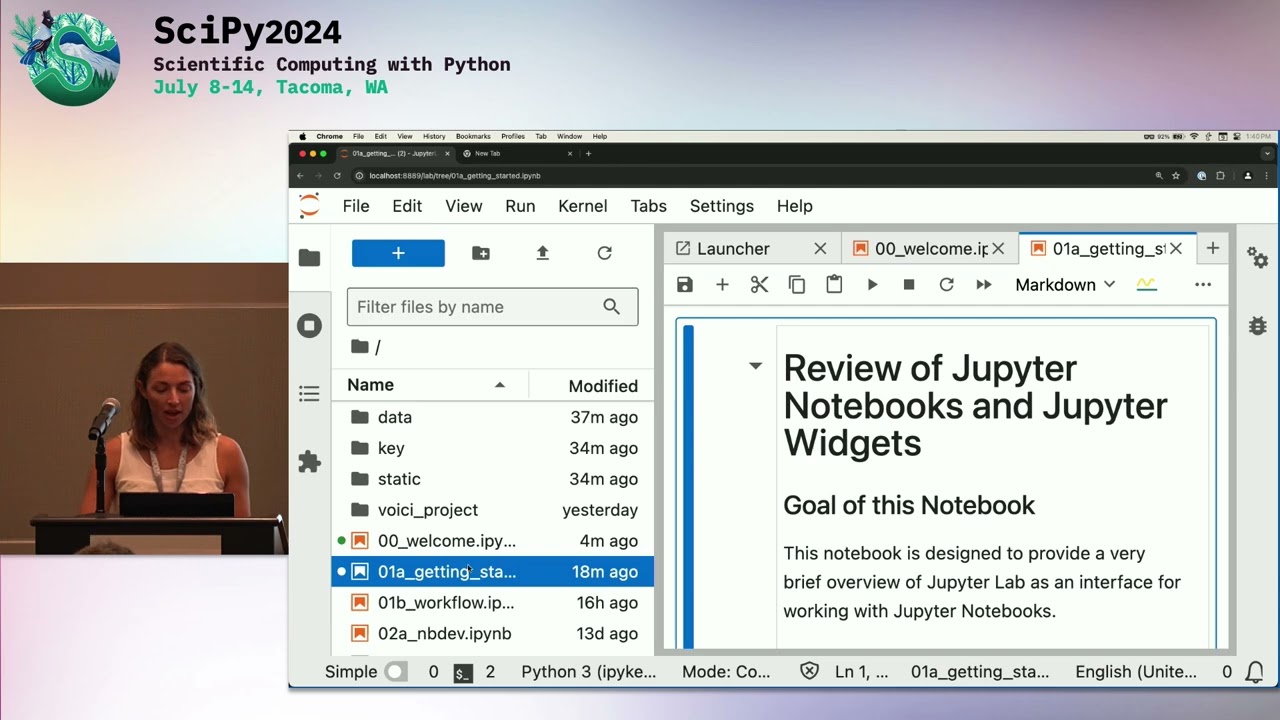Close the Launcher tab
The height and width of the screenshot is (720, 1280).
[820, 249]
